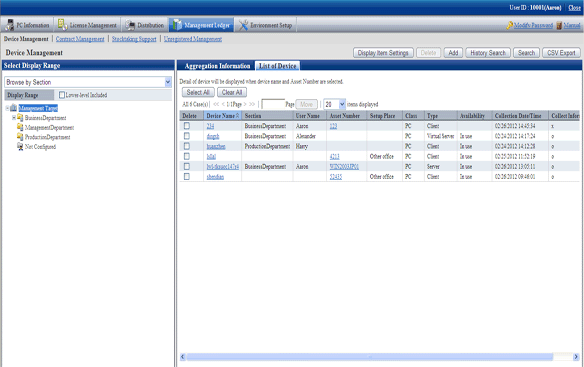Click the History Search button
The width and height of the screenshot is (584, 367).
point(488,53)
